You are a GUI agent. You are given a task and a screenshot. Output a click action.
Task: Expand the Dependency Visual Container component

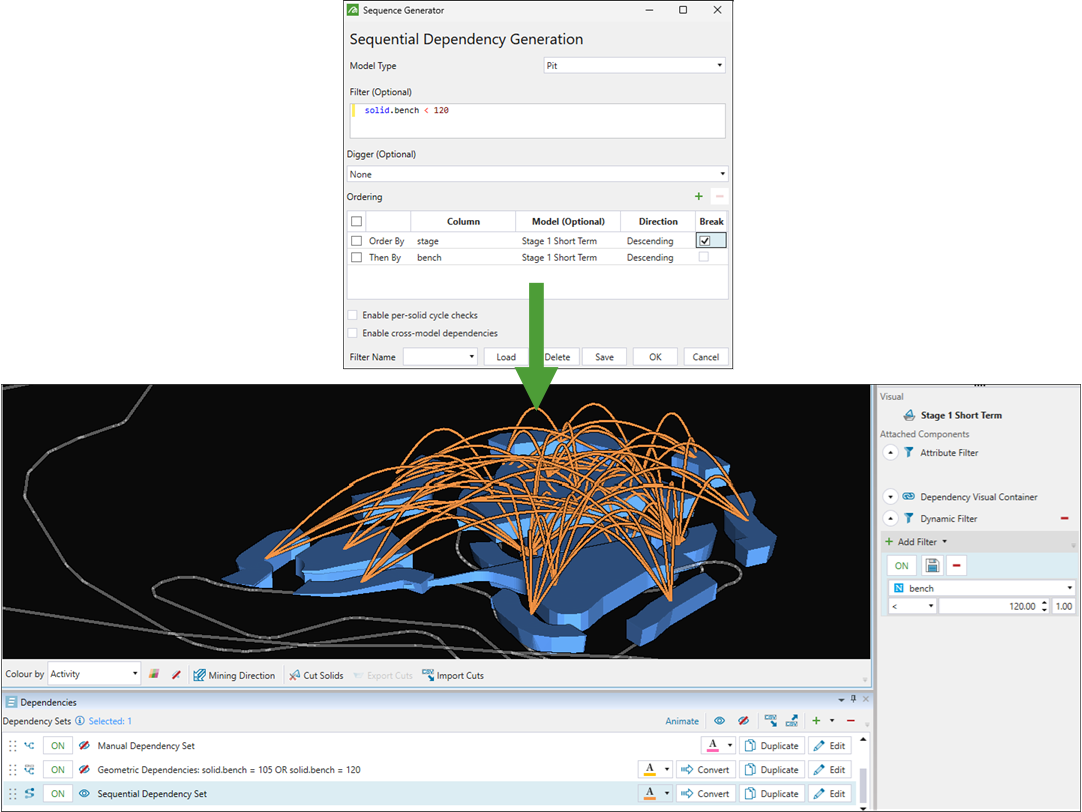[891, 496]
